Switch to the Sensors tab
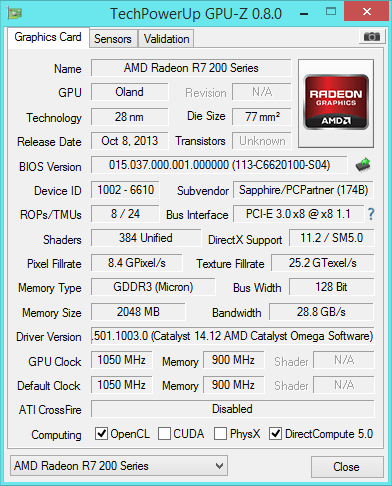The width and height of the screenshot is (392, 486). point(113,39)
